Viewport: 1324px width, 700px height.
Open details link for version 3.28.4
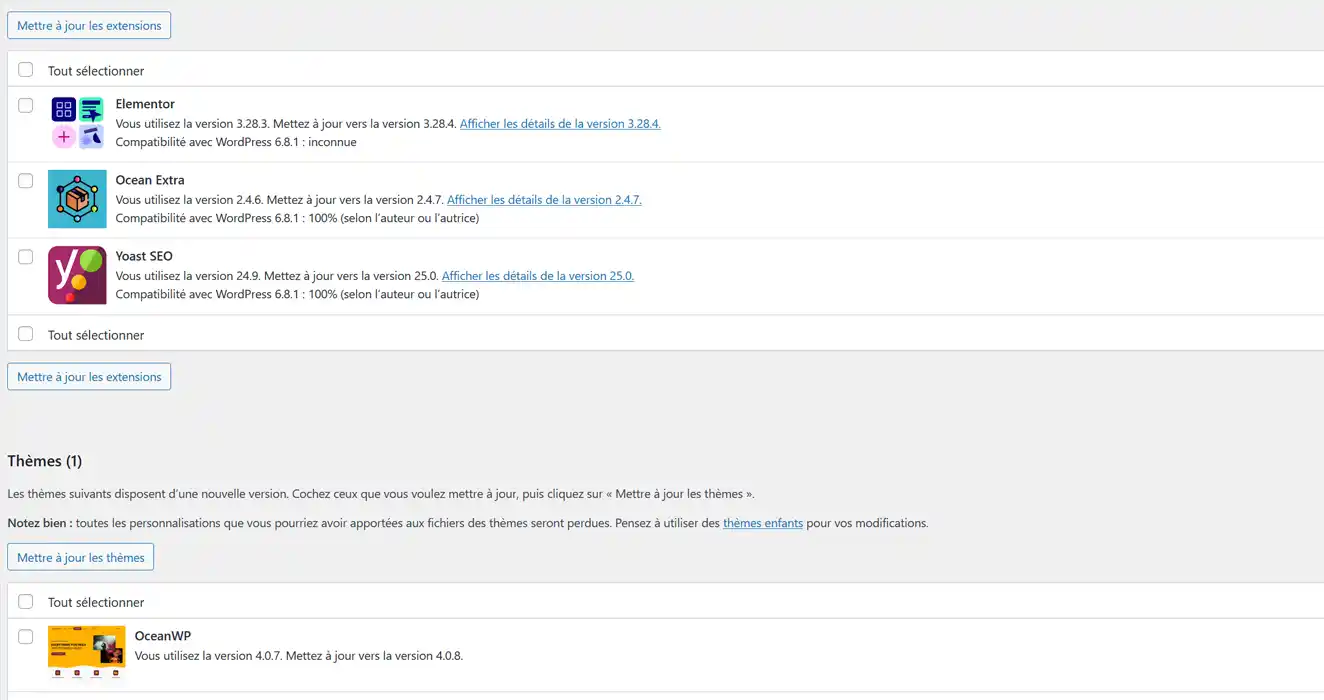560,124
